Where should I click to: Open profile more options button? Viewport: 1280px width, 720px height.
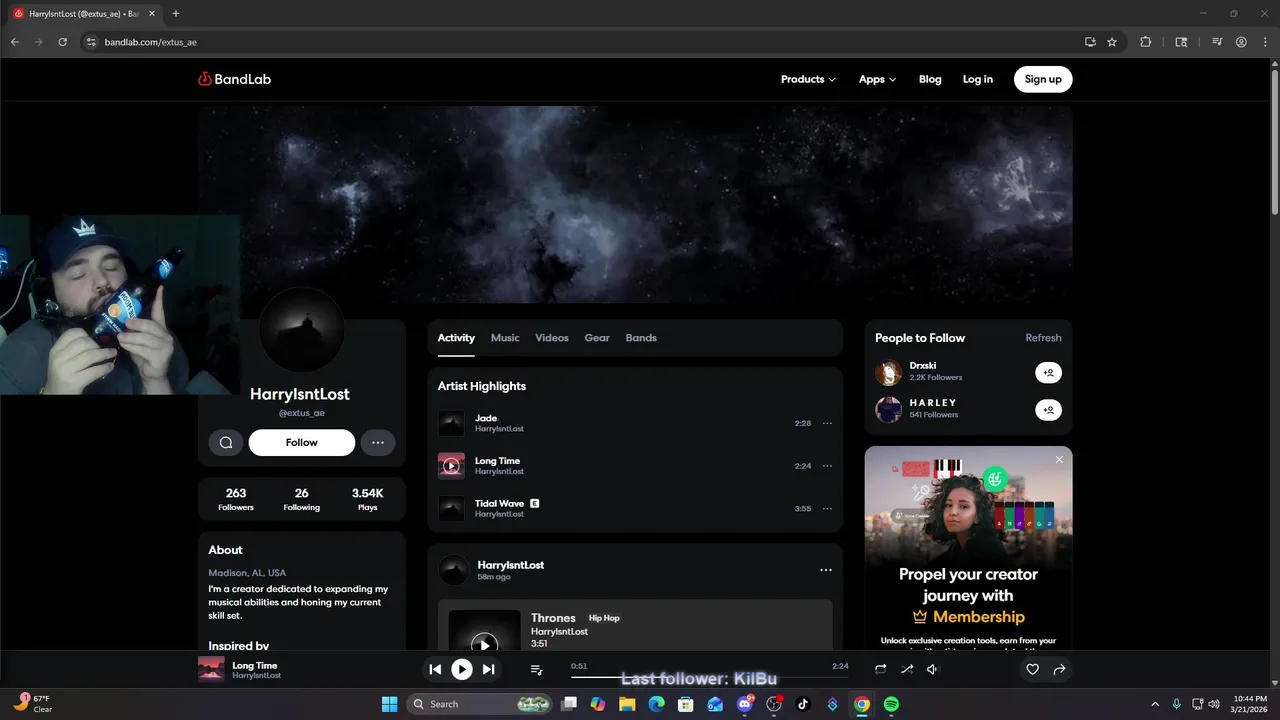click(x=378, y=442)
